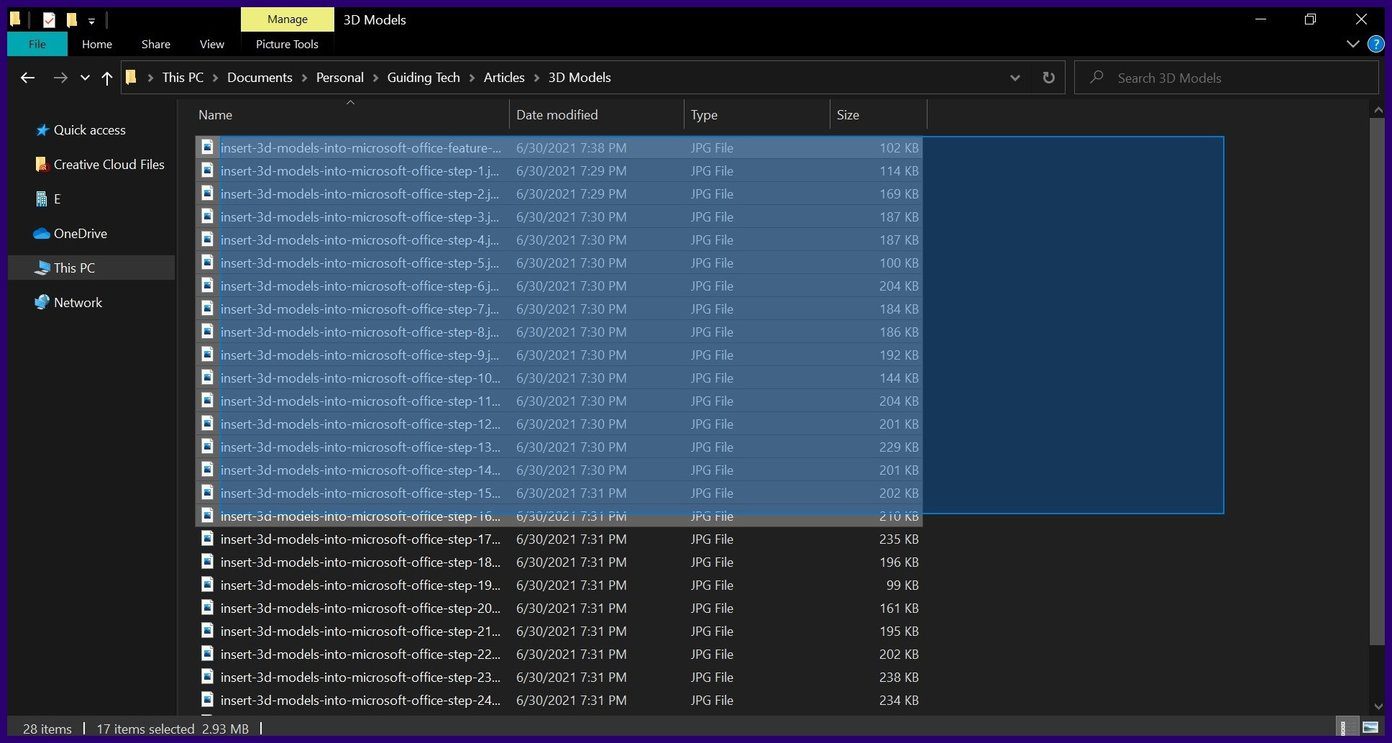
Task: Click the magnifier search icon
Action: pyautogui.click(x=1097, y=77)
